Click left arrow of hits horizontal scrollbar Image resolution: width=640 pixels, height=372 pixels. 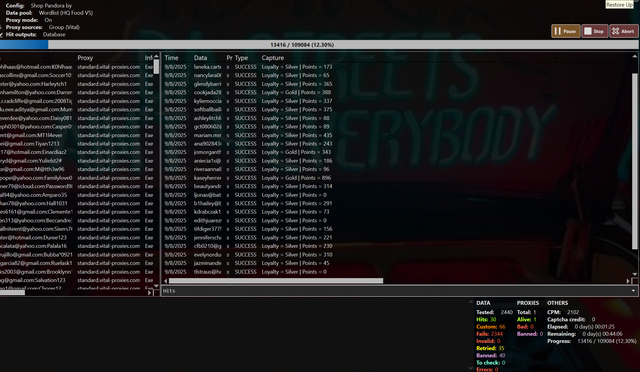(x=166, y=281)
